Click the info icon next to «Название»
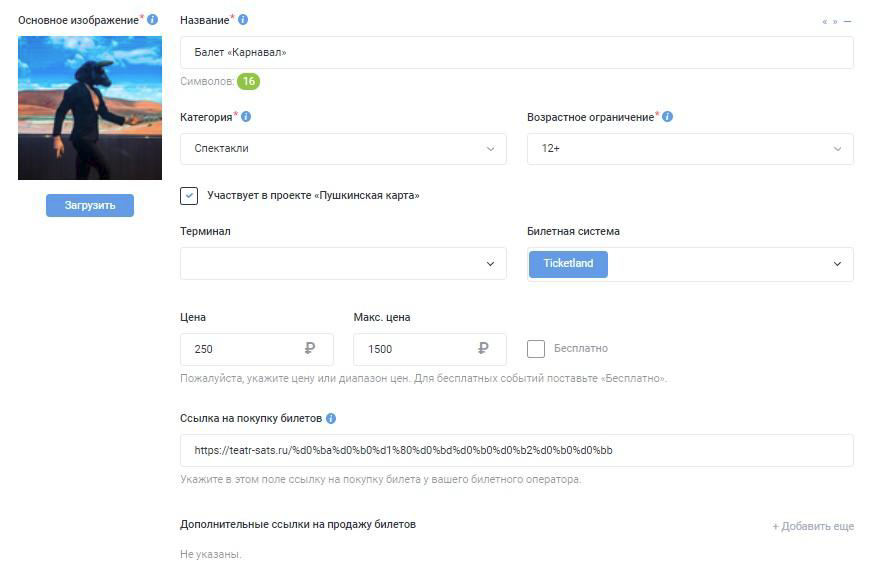Viewport: 872px width, 575px height. [243, 20]
